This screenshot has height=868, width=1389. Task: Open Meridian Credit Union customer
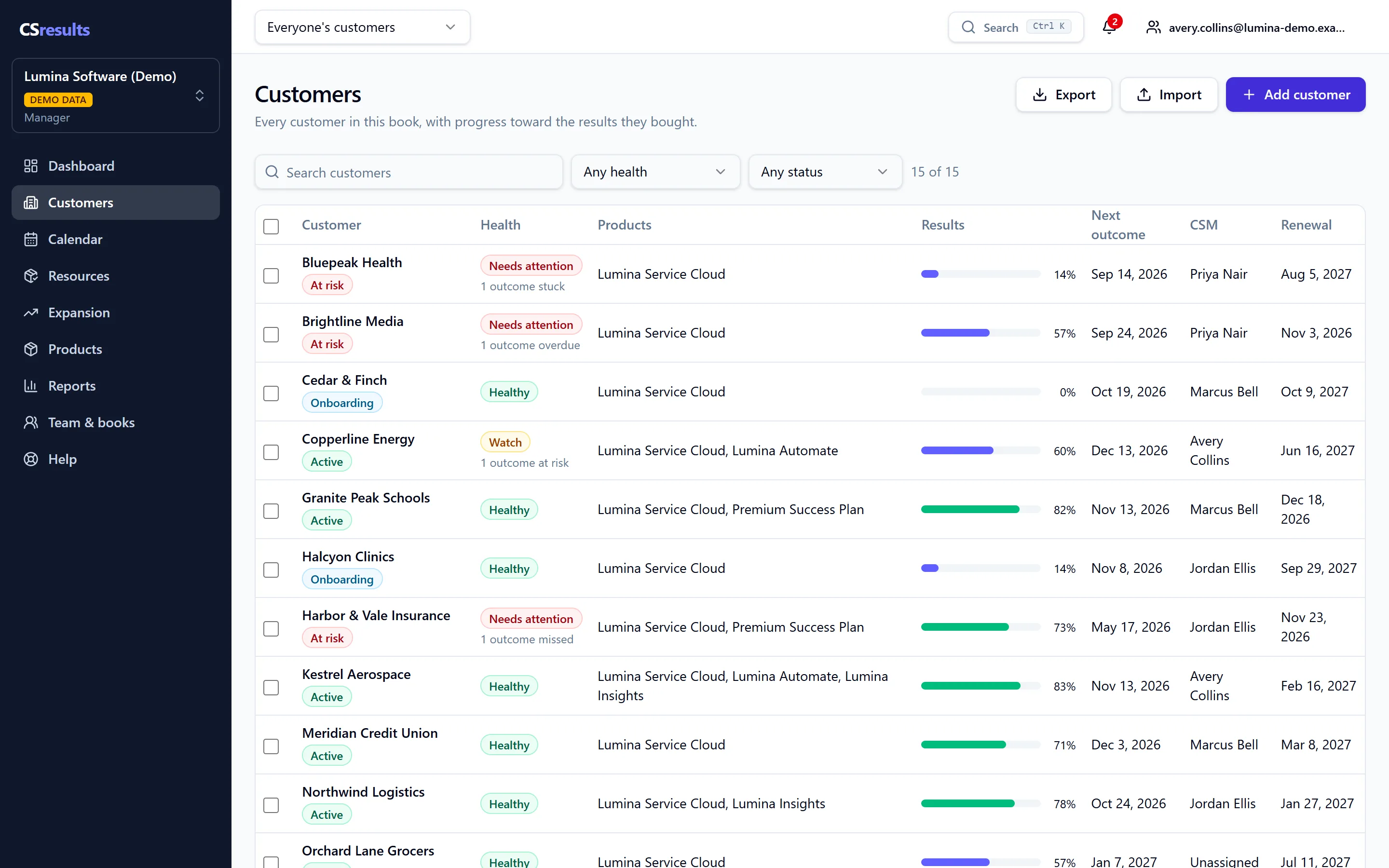click(x=369, y=733)
